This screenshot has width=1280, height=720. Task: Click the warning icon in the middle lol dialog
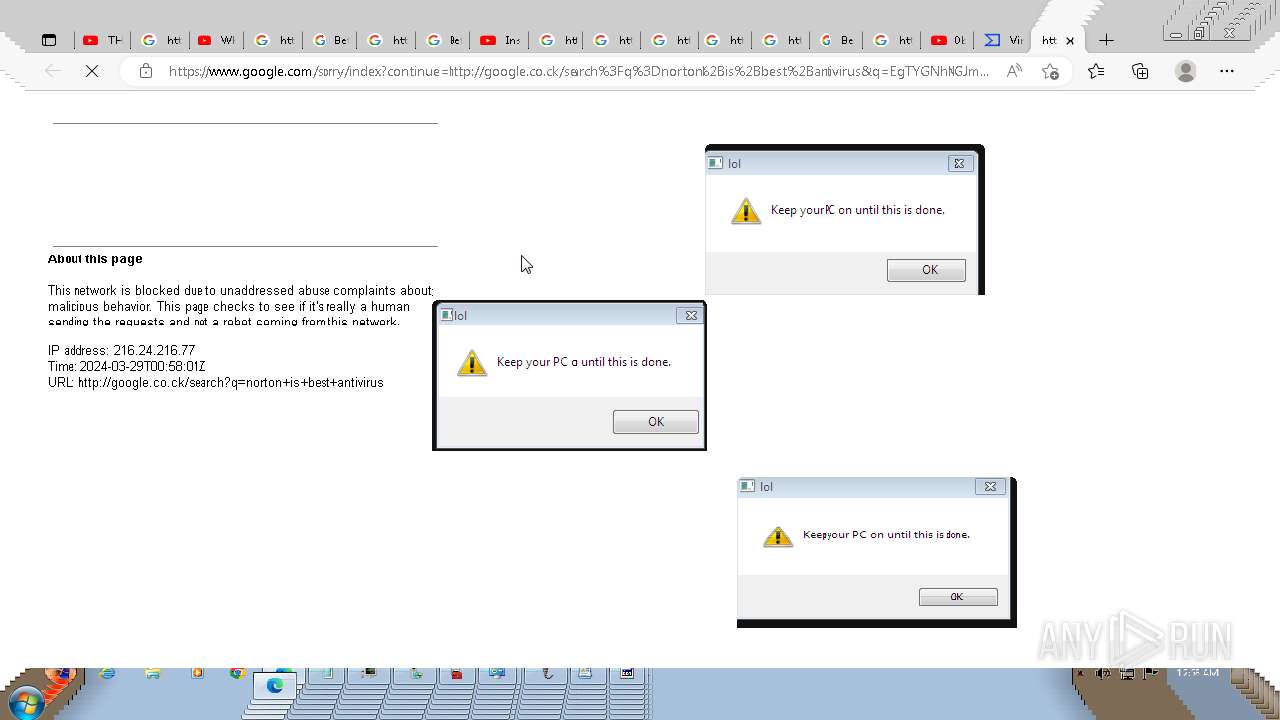point(472,363)
